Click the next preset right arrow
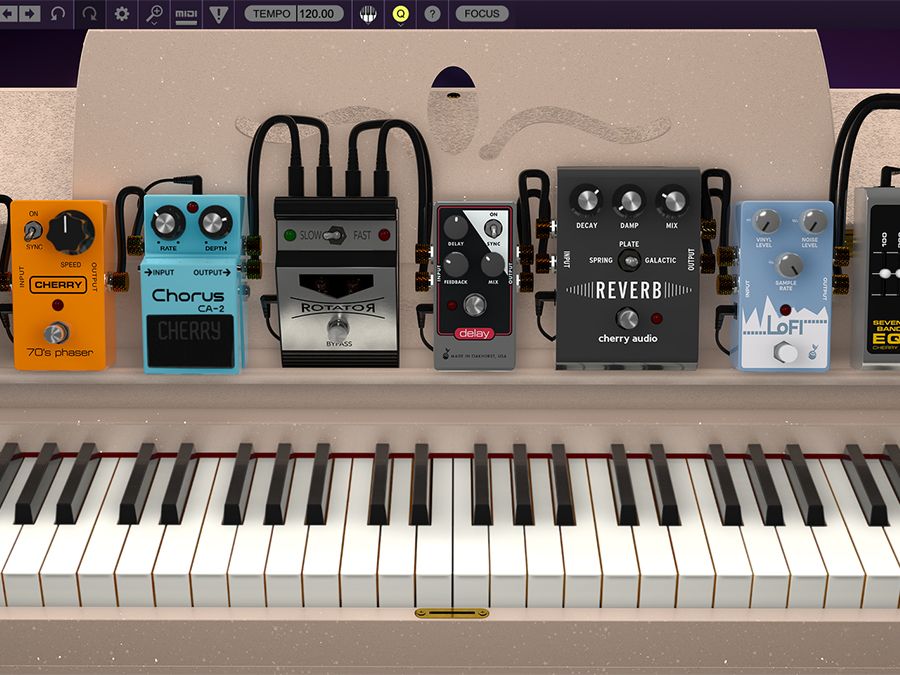 click(29, 14)
